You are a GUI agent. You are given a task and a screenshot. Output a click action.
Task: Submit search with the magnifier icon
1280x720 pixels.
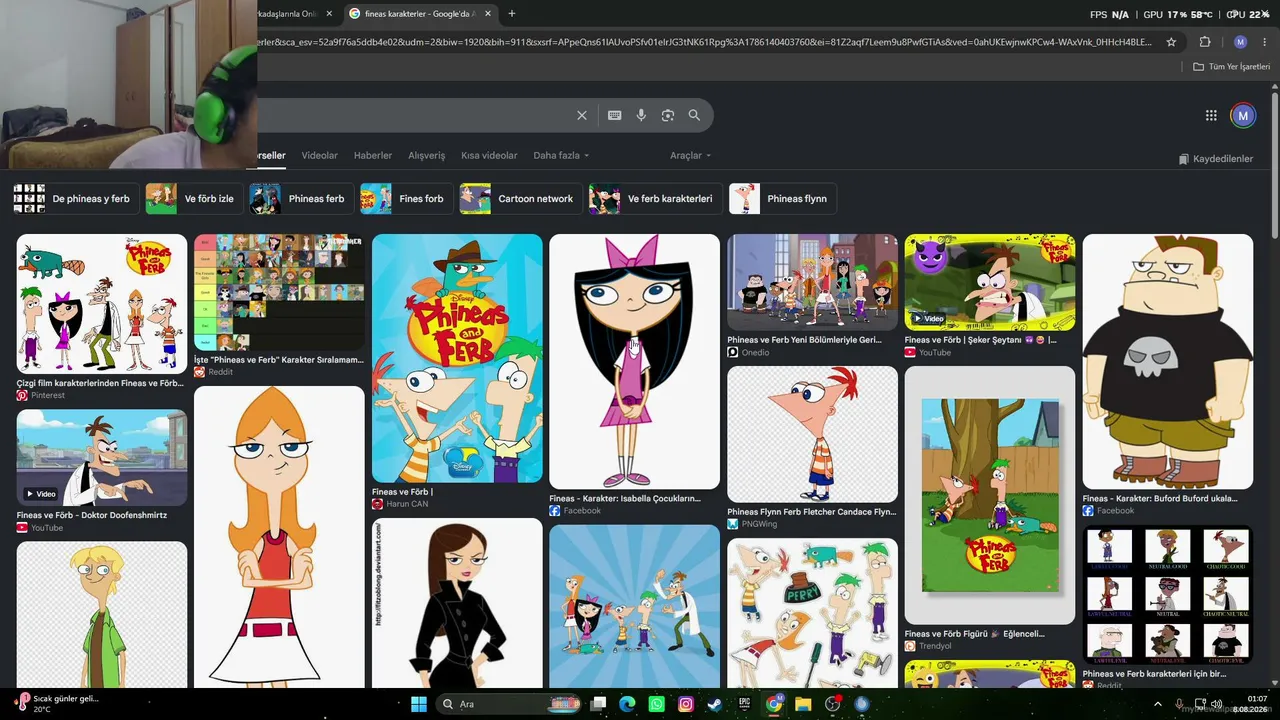point(694,115)
